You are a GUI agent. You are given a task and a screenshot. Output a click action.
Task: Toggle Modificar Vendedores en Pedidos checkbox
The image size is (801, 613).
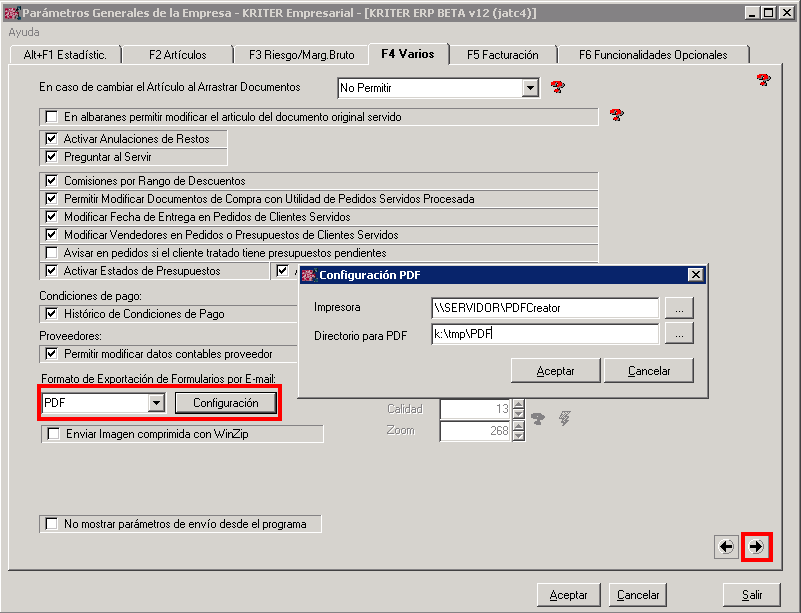(52, 235)
